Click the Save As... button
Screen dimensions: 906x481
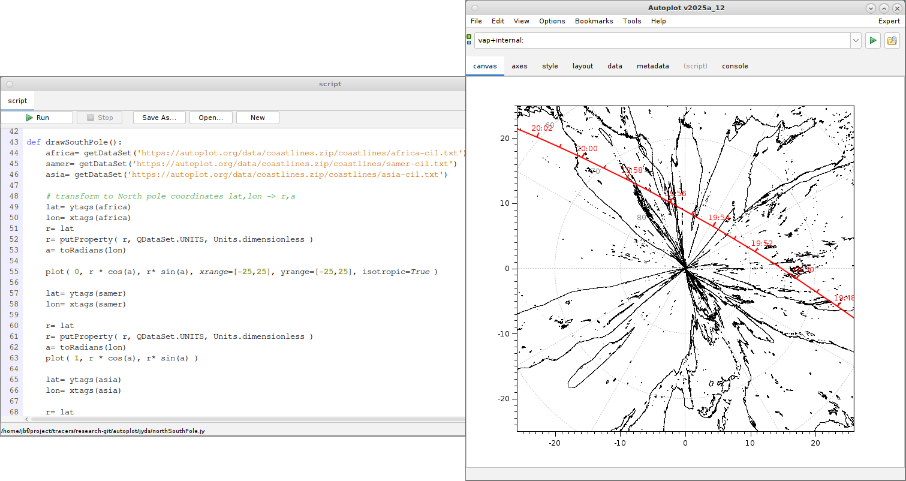pos(159,117)
